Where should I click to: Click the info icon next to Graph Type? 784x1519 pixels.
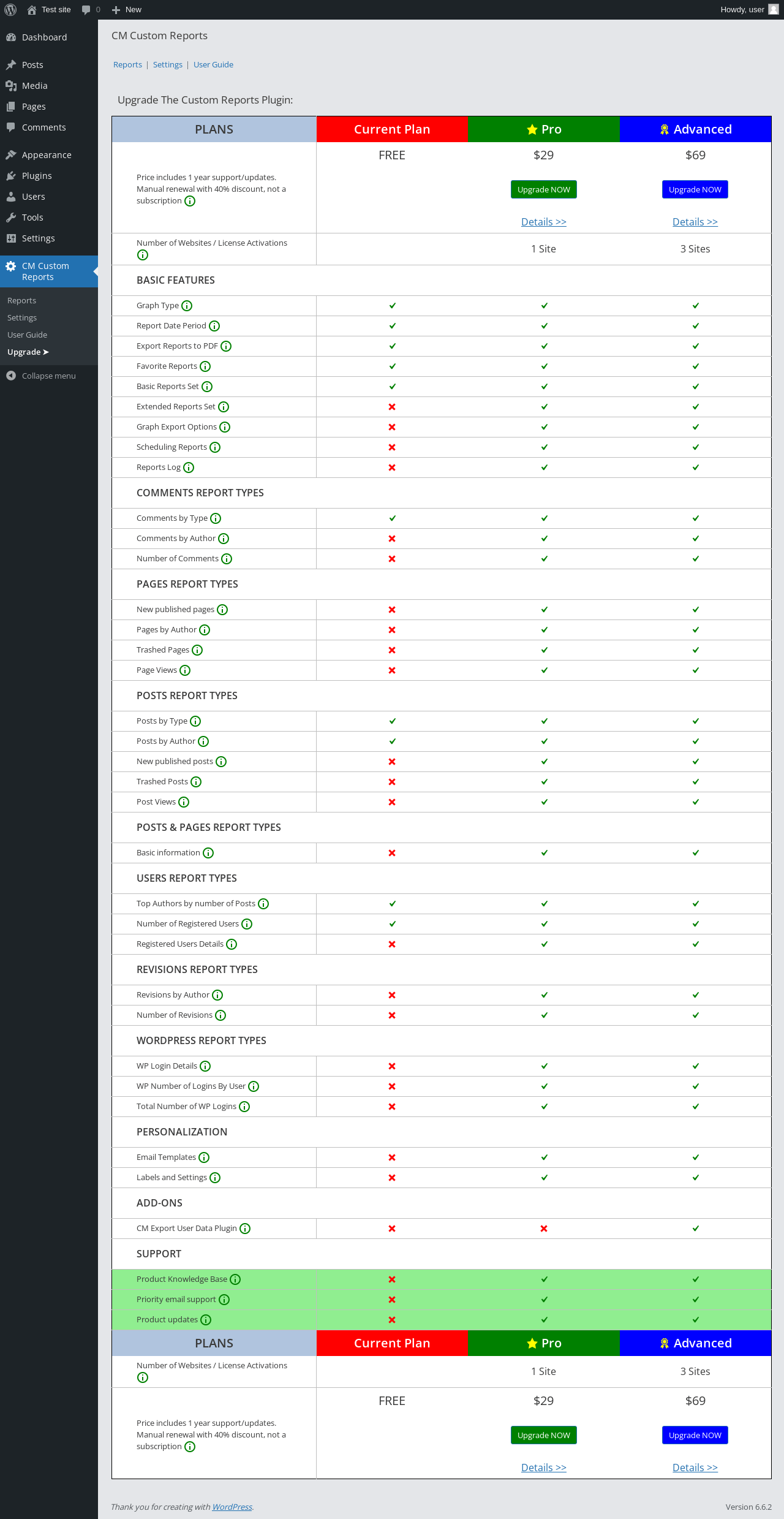pyautogui.click(x=187, y=306)
